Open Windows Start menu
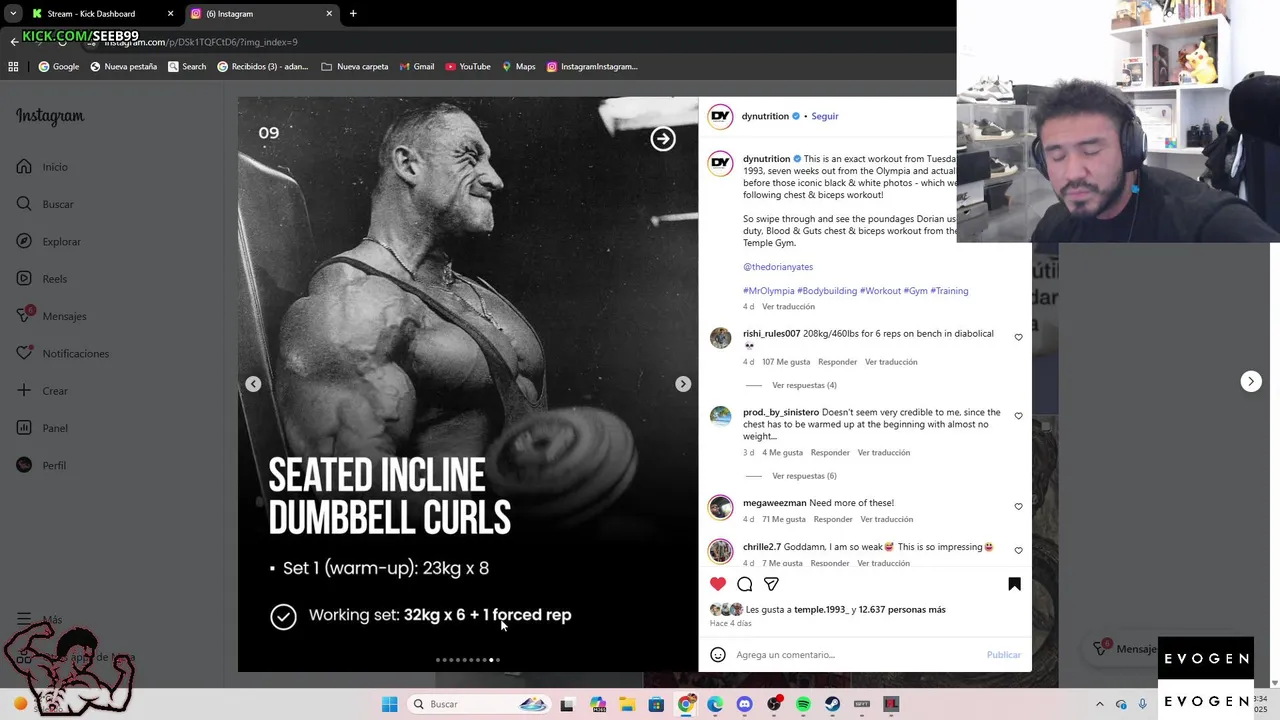This screenshot has width=1280, height=720. pos(389,704)
